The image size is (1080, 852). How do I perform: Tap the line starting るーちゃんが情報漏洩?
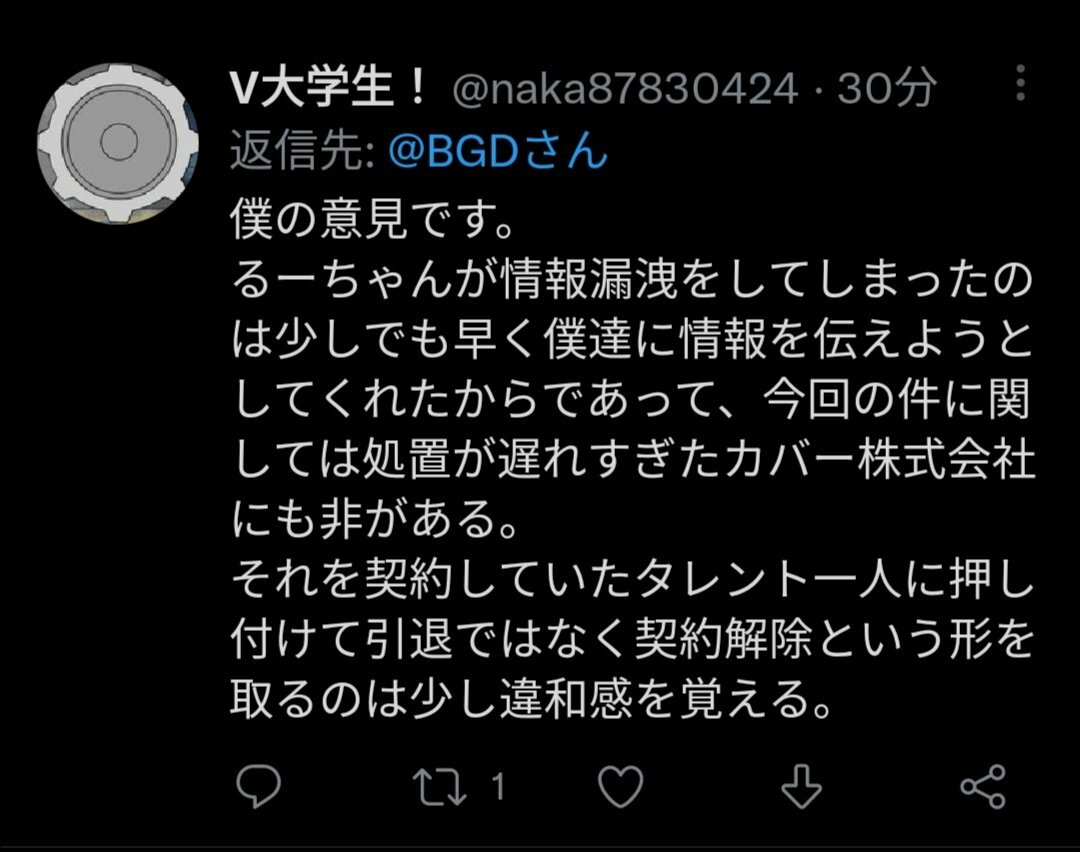pos(632,280)
